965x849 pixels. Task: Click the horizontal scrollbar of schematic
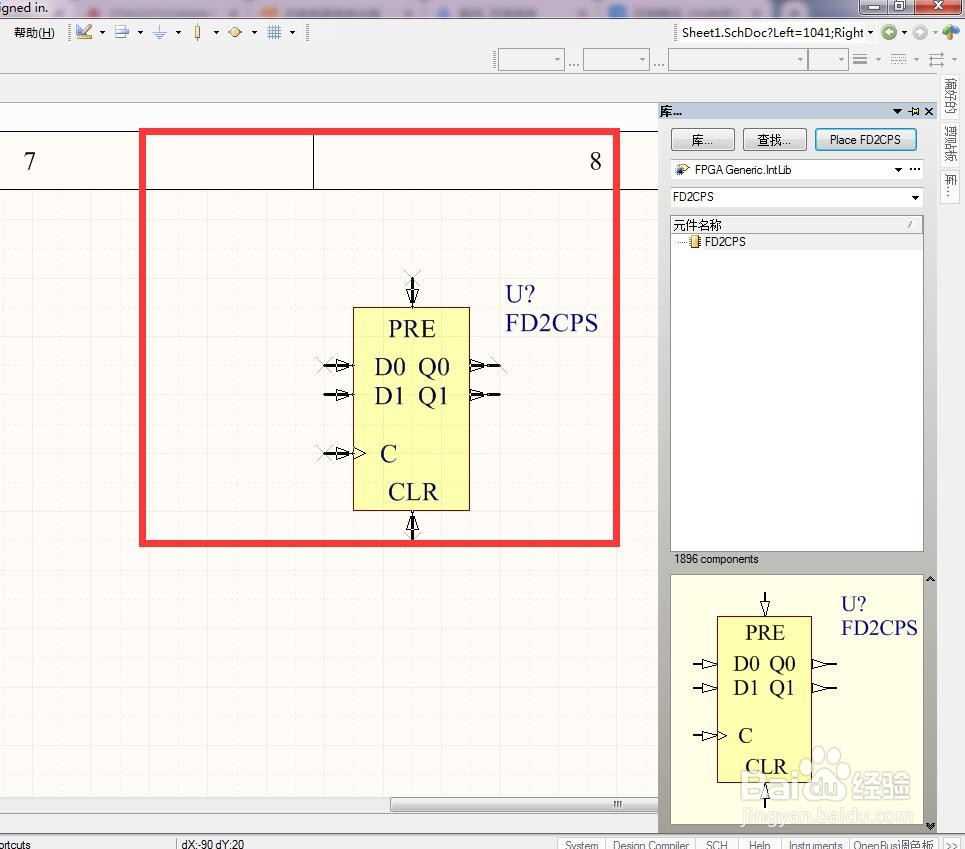point(524,804)
